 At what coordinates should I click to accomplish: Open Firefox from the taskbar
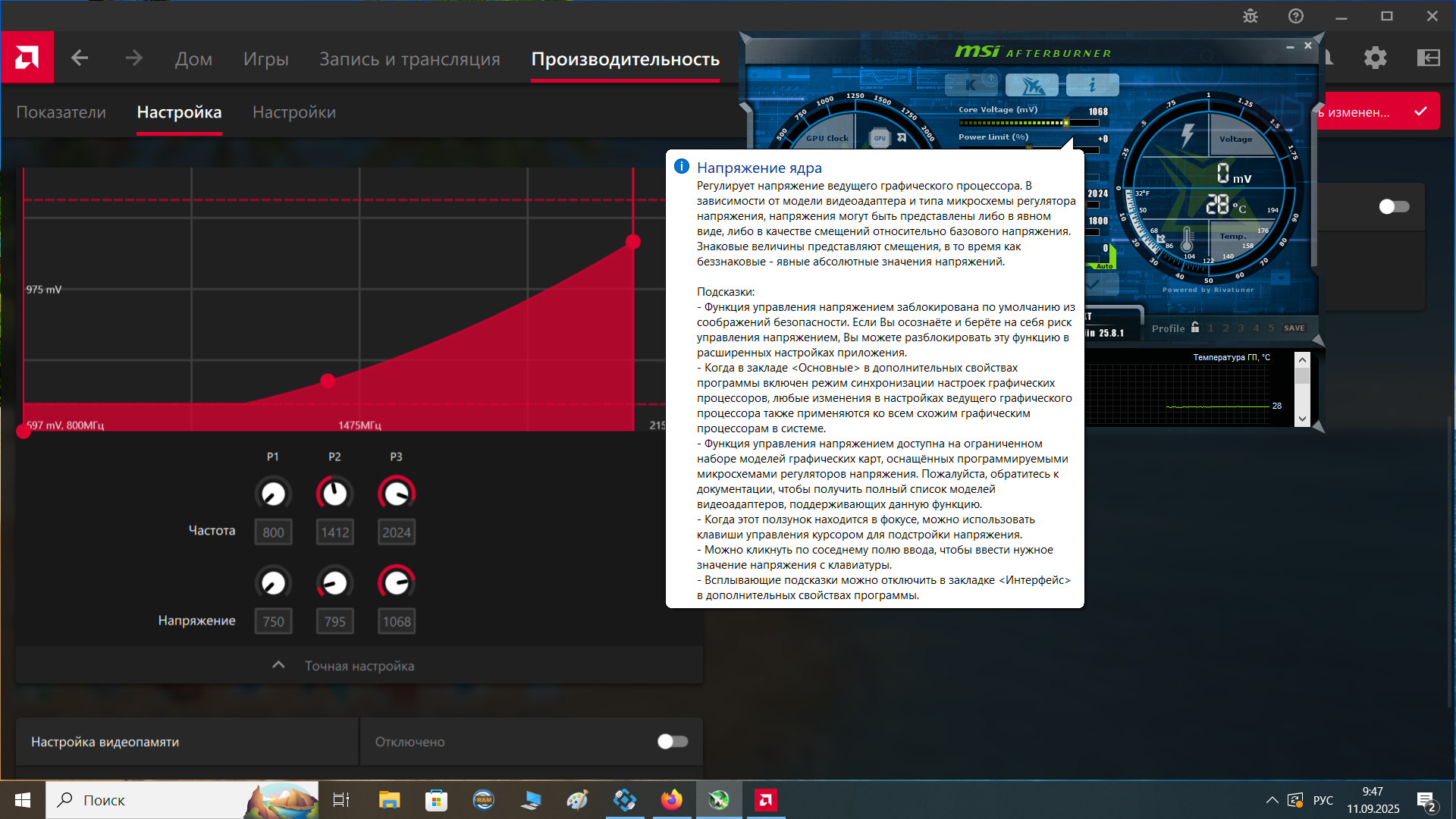[671, 800]
